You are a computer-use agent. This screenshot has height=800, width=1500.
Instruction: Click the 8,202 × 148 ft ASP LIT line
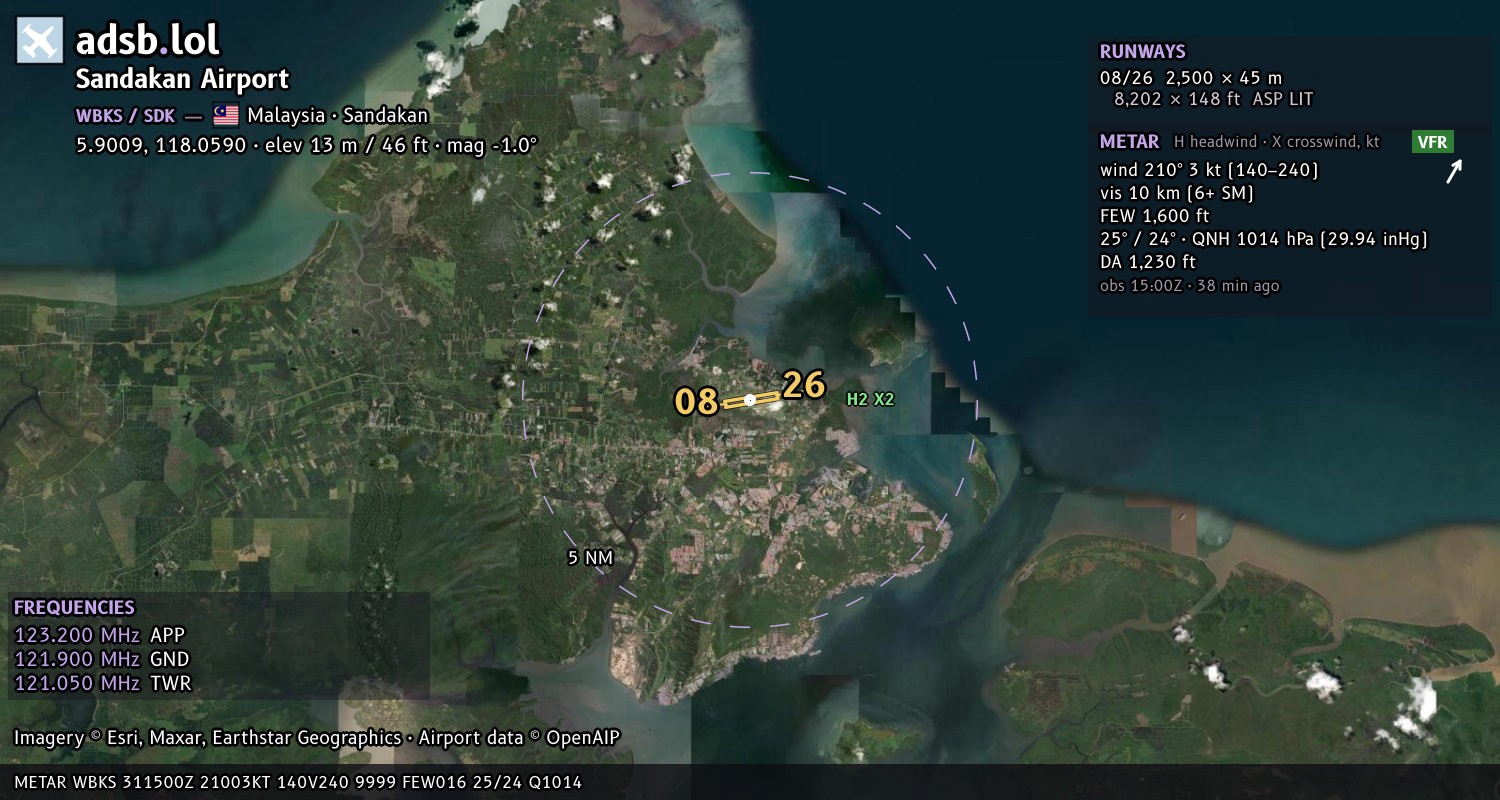(x=1213, y=99)
